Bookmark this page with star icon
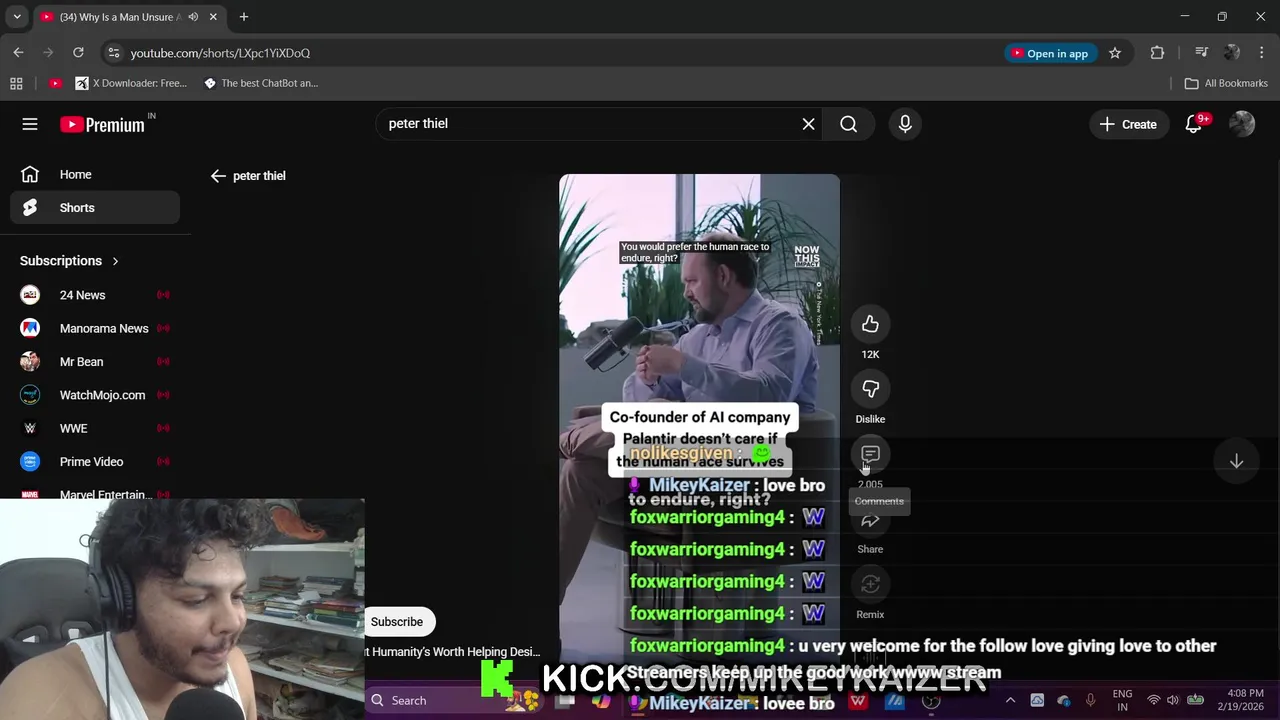 pos(1115,53)
